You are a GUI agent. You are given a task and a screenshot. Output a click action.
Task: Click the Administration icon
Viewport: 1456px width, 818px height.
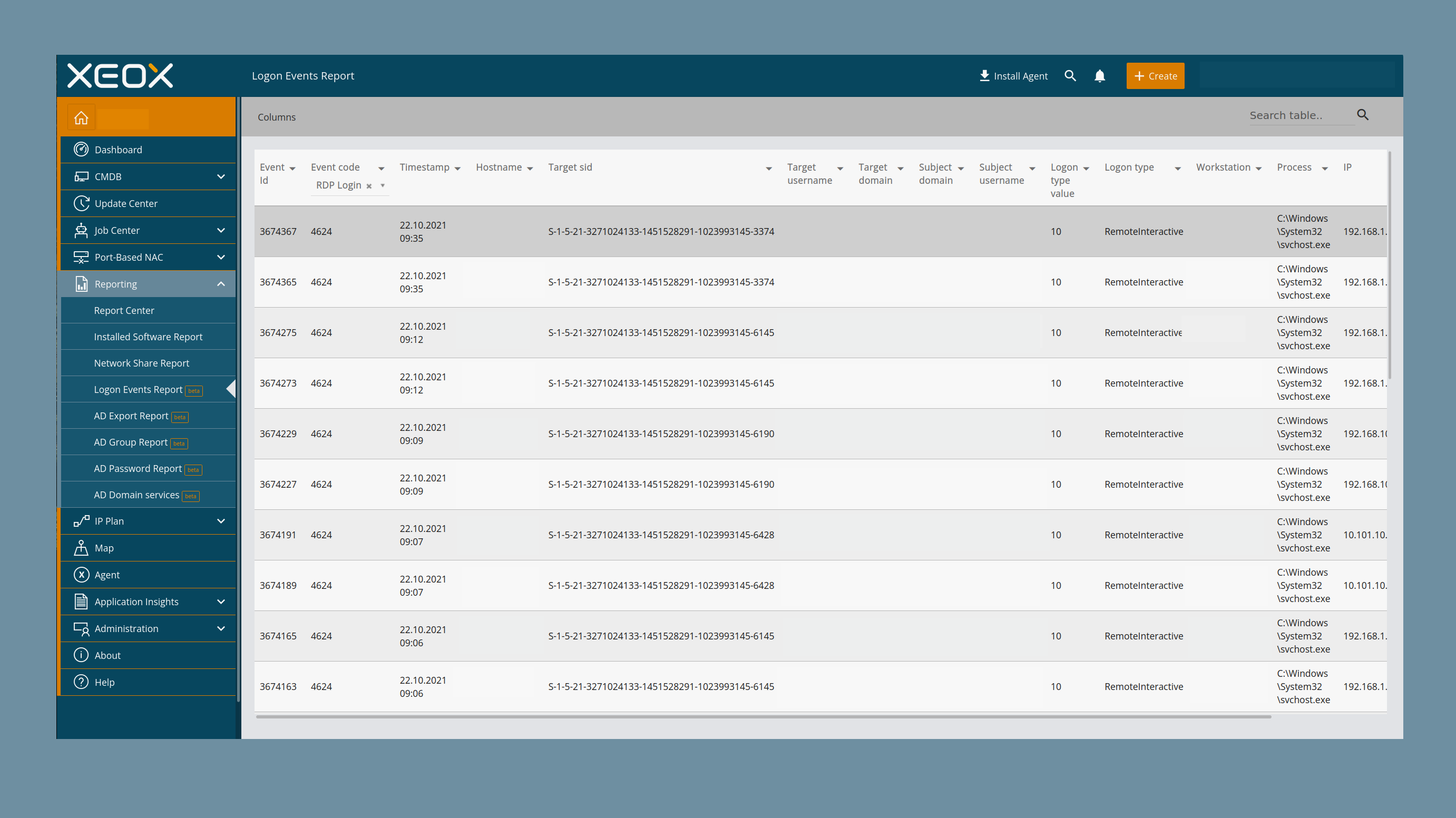pos(81,628)
